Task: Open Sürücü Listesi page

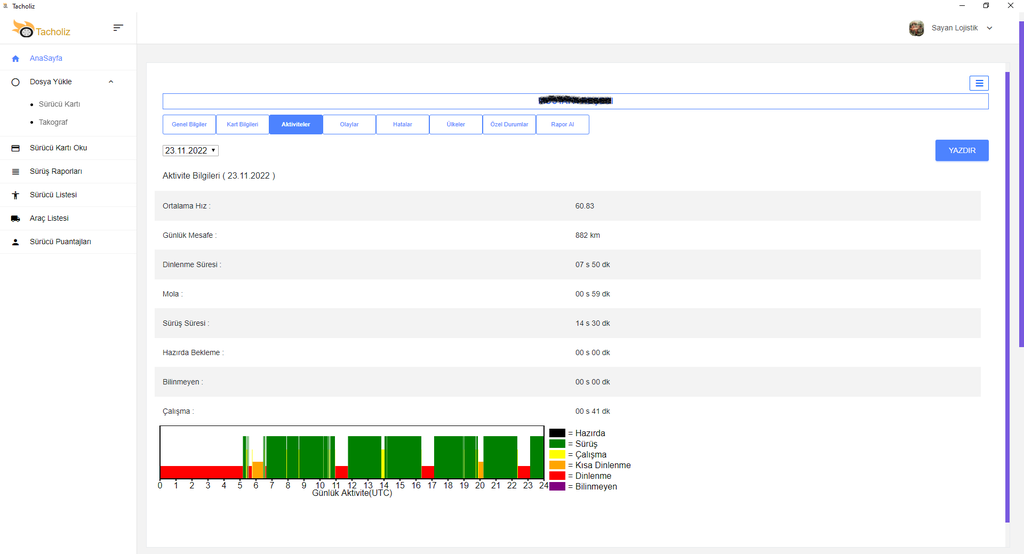Action: (x=53, y=195)
